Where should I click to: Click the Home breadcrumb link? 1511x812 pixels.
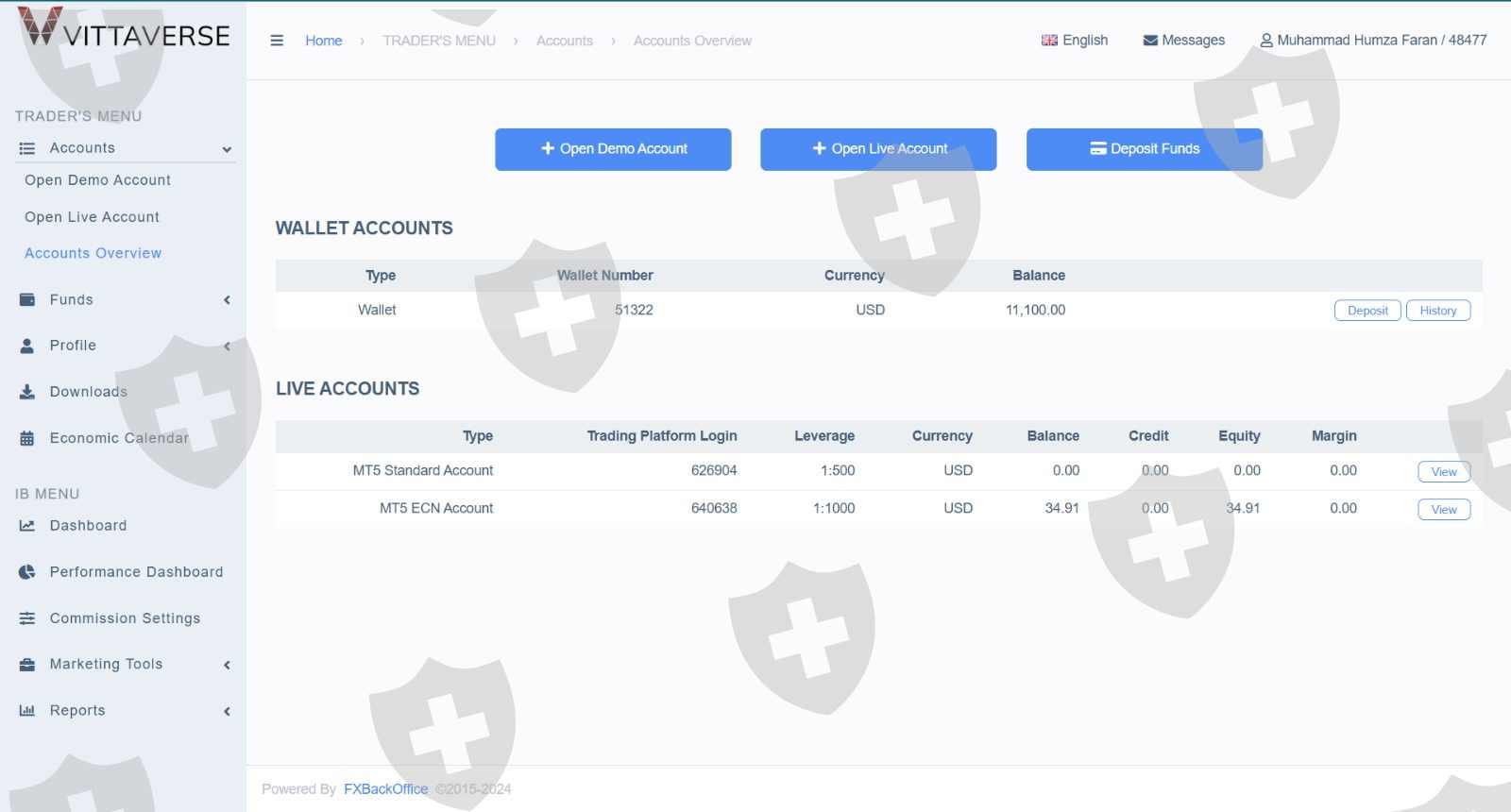[323, 41]
